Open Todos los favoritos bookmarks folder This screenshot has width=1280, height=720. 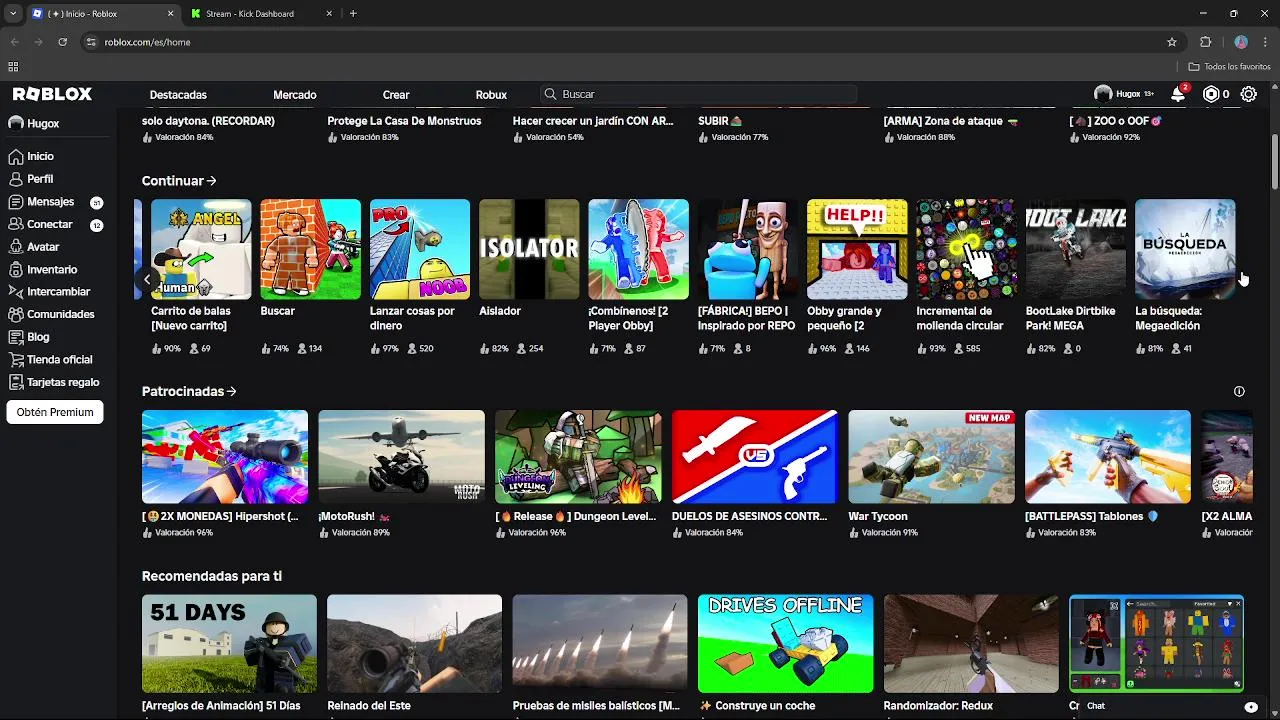(1229, 67)
